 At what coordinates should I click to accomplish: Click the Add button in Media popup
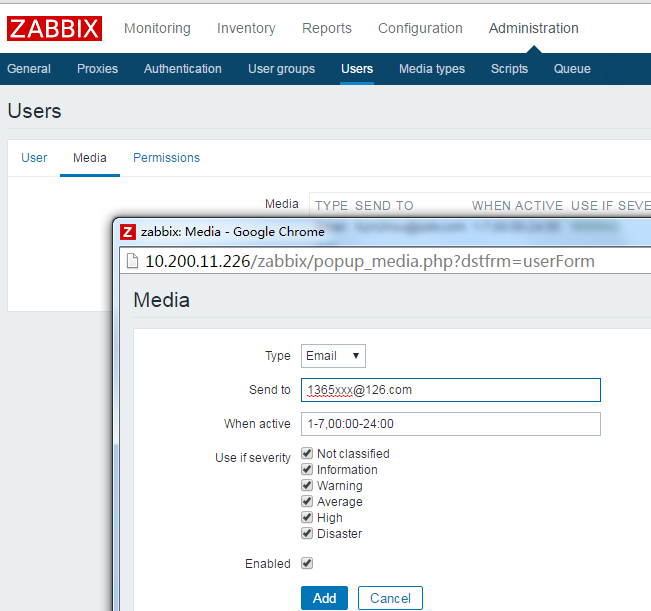point(324,598)
